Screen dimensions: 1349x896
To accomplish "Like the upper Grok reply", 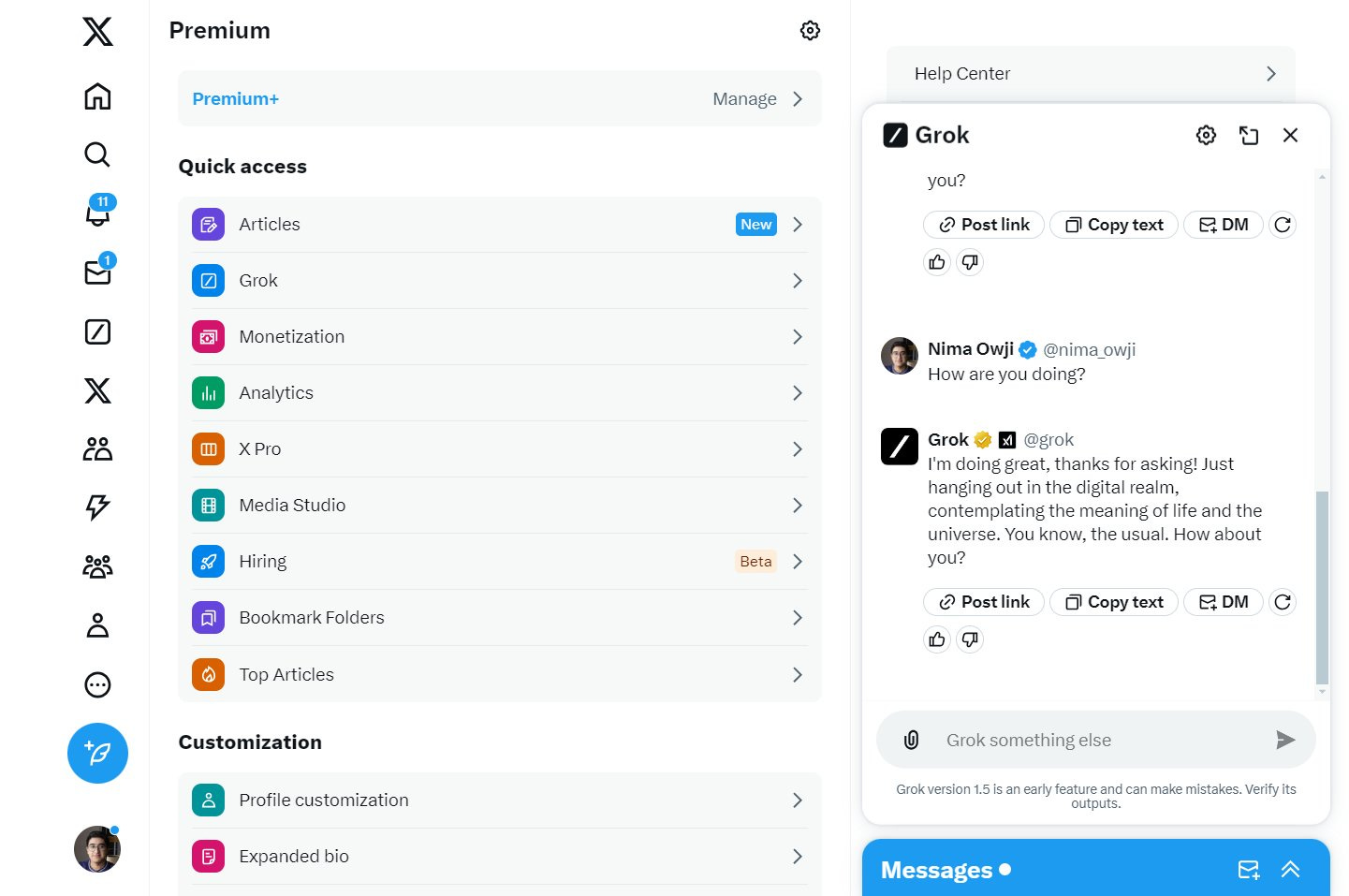I will point(937,262).
